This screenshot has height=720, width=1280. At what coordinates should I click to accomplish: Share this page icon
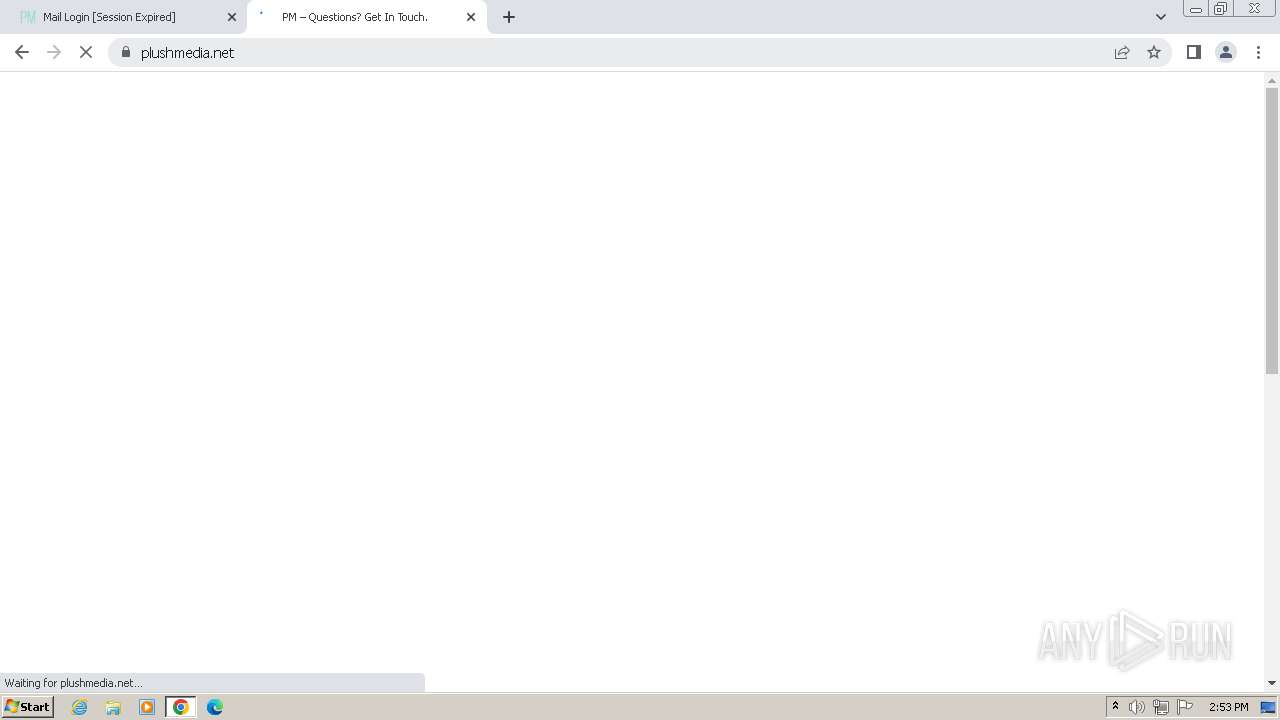1122,52
